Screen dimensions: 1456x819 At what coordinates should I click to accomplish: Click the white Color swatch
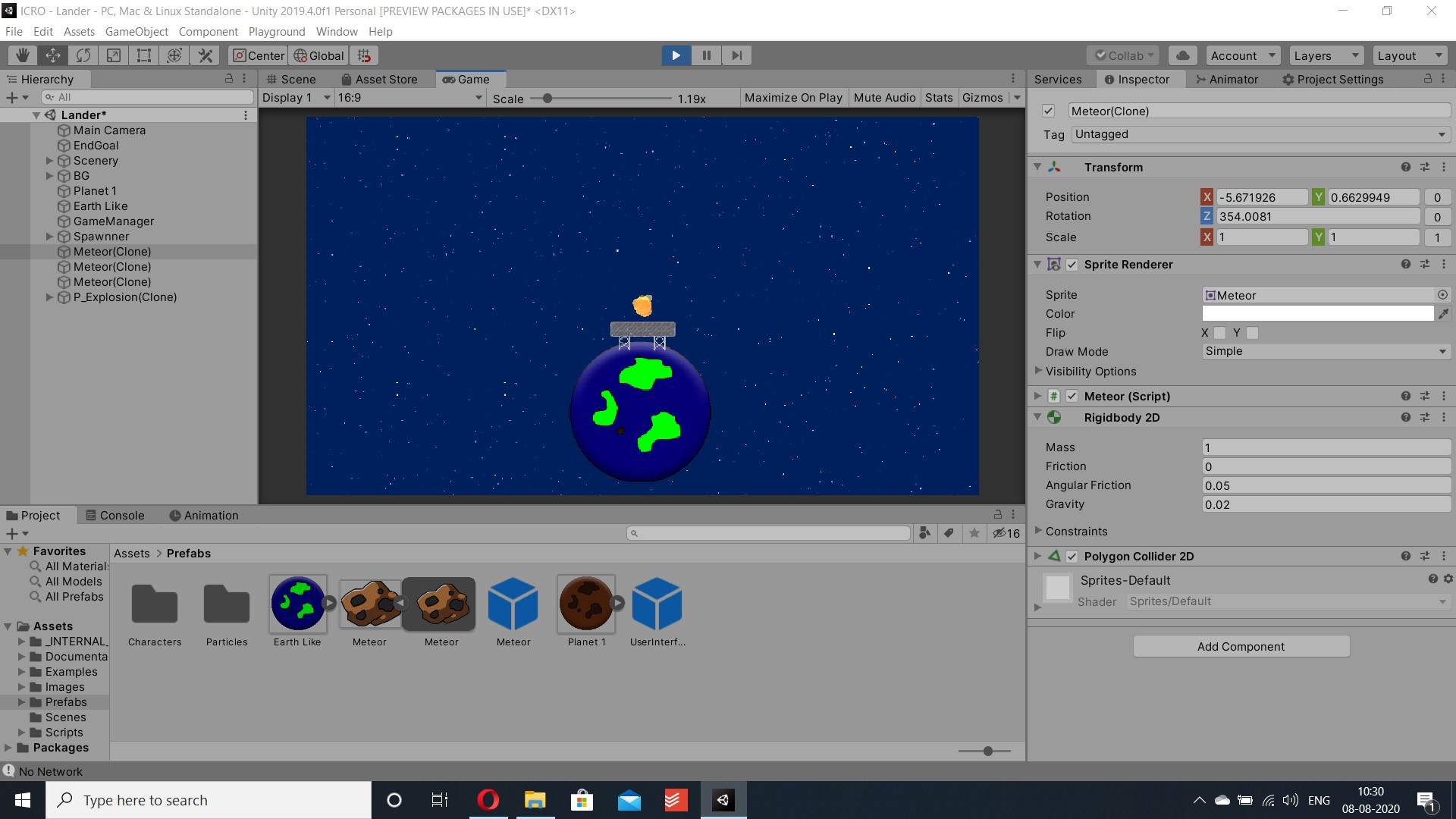click(1317, 314)
